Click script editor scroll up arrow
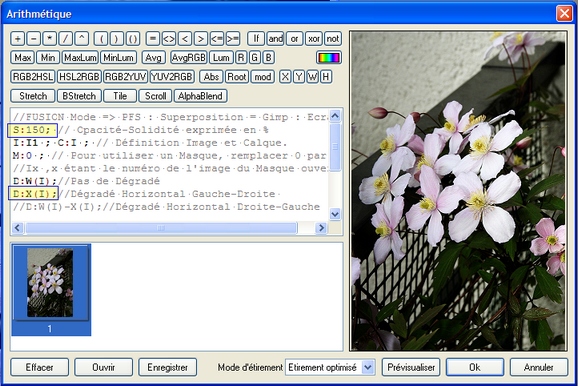 pos(335,116)
